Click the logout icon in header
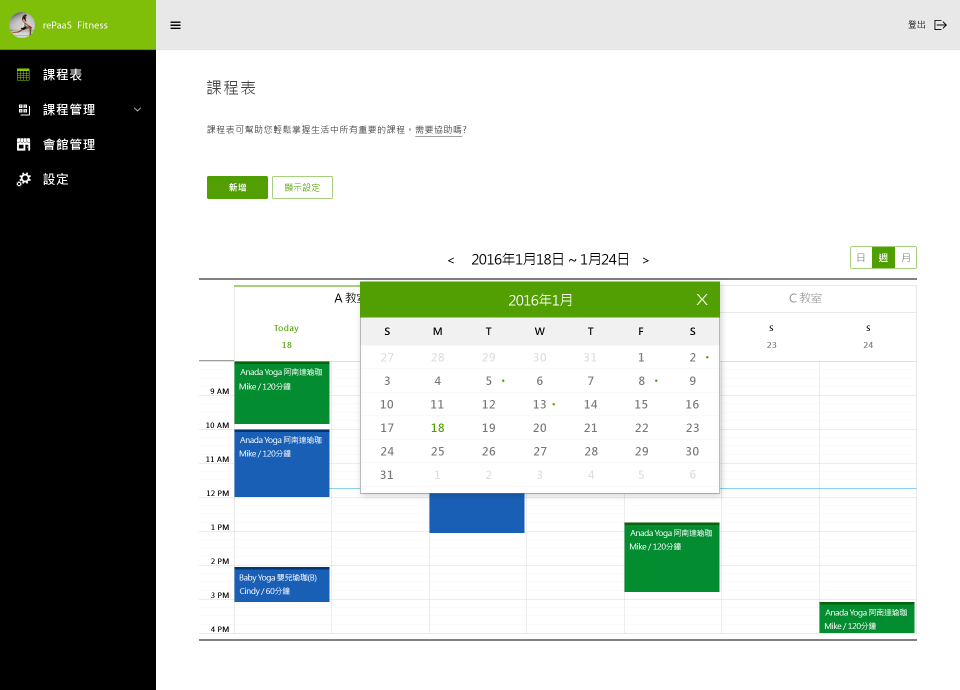Viewport: 960px width, 690px height. pyautogui.click(x=940, y=25)
